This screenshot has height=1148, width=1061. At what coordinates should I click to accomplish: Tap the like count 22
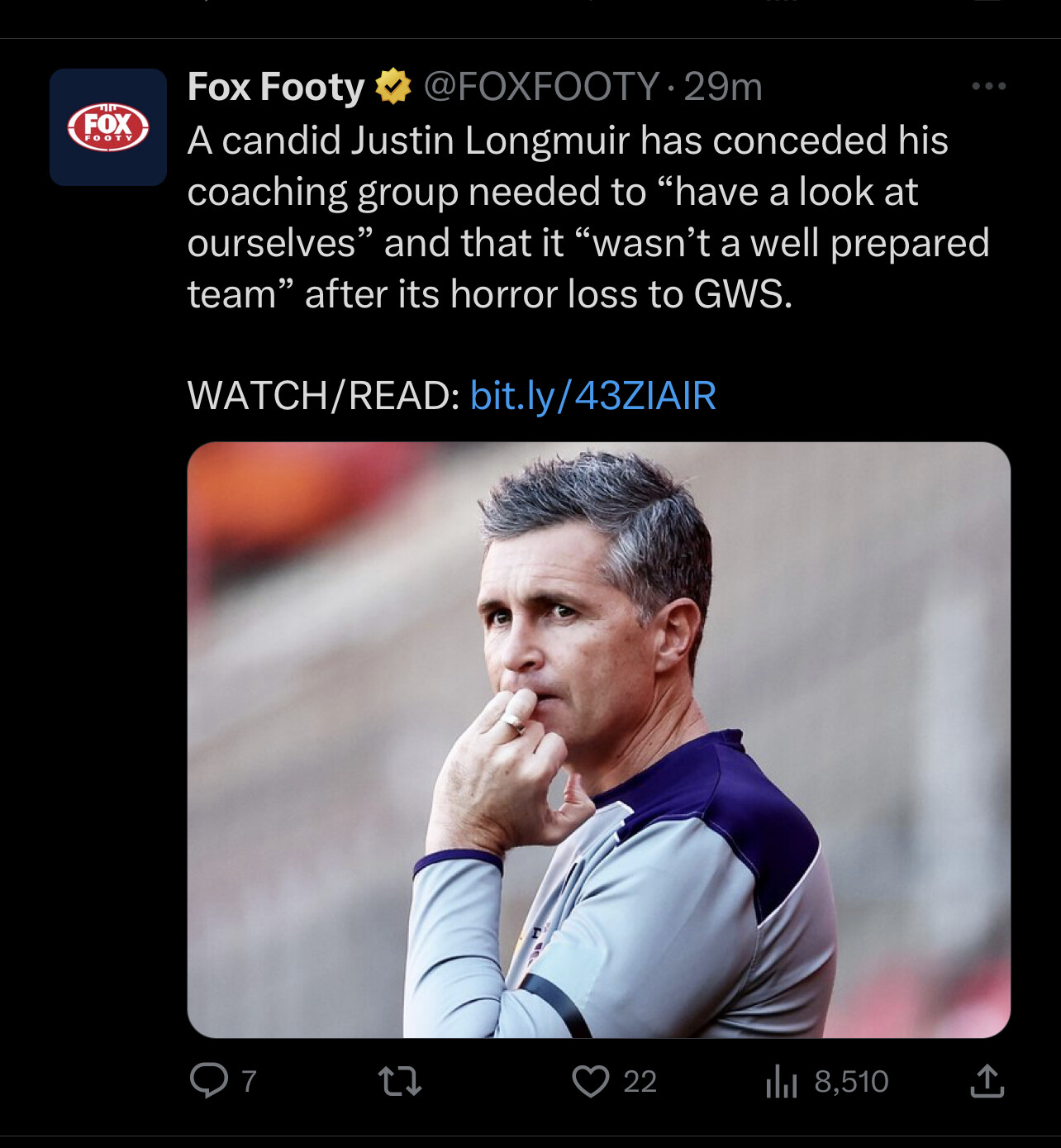coord(640,1081)
